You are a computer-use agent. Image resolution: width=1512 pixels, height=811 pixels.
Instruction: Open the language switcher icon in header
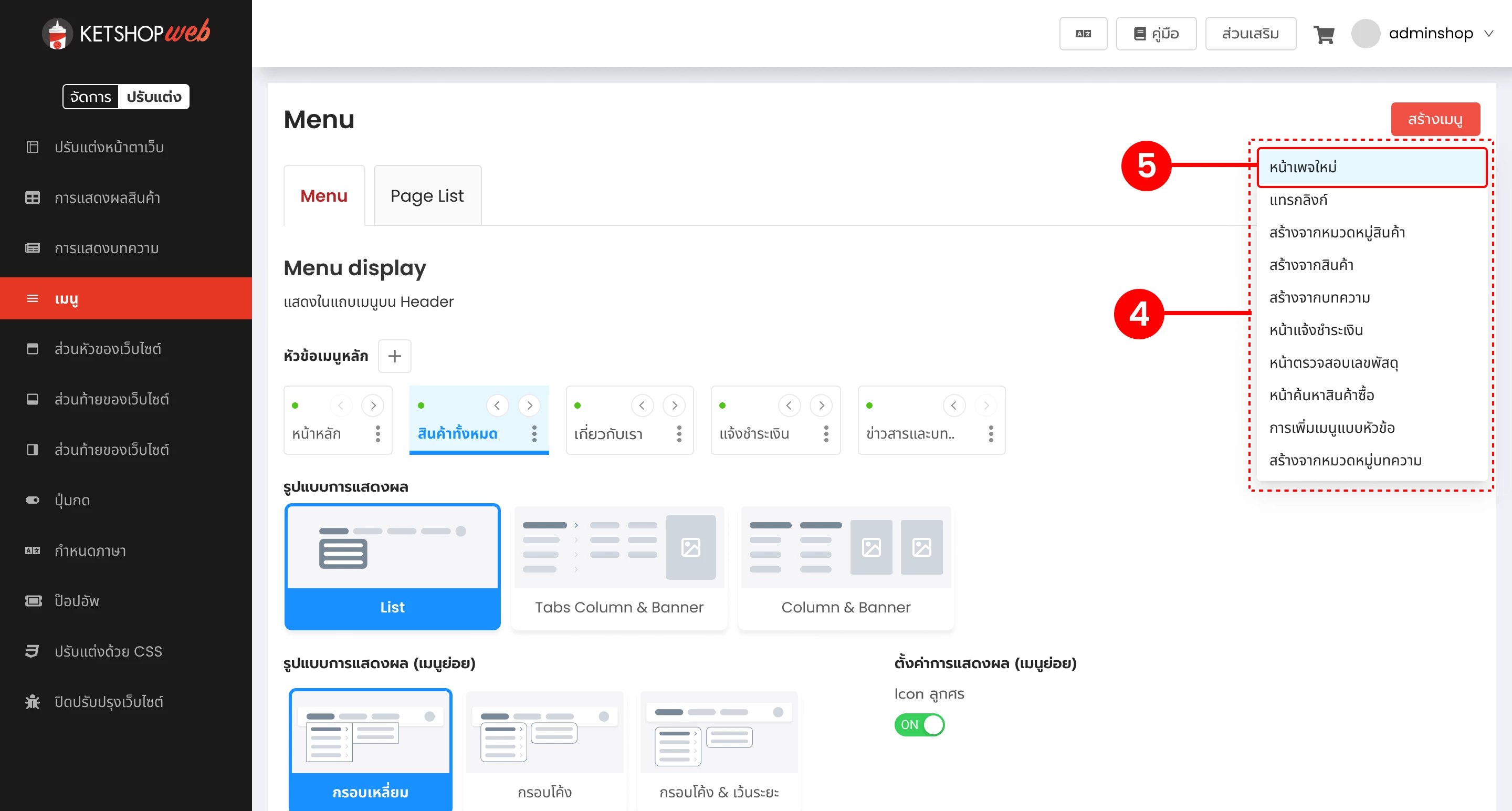tap(1083, 34)
